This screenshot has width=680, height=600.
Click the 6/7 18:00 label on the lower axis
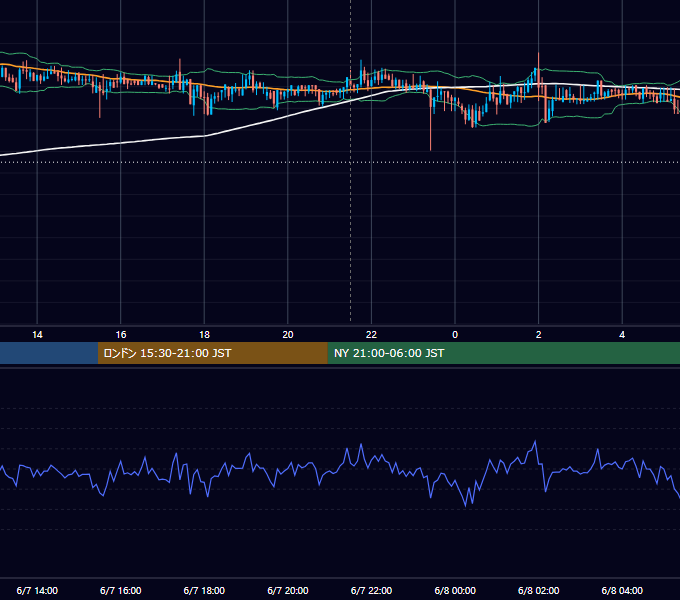[204, 590]
